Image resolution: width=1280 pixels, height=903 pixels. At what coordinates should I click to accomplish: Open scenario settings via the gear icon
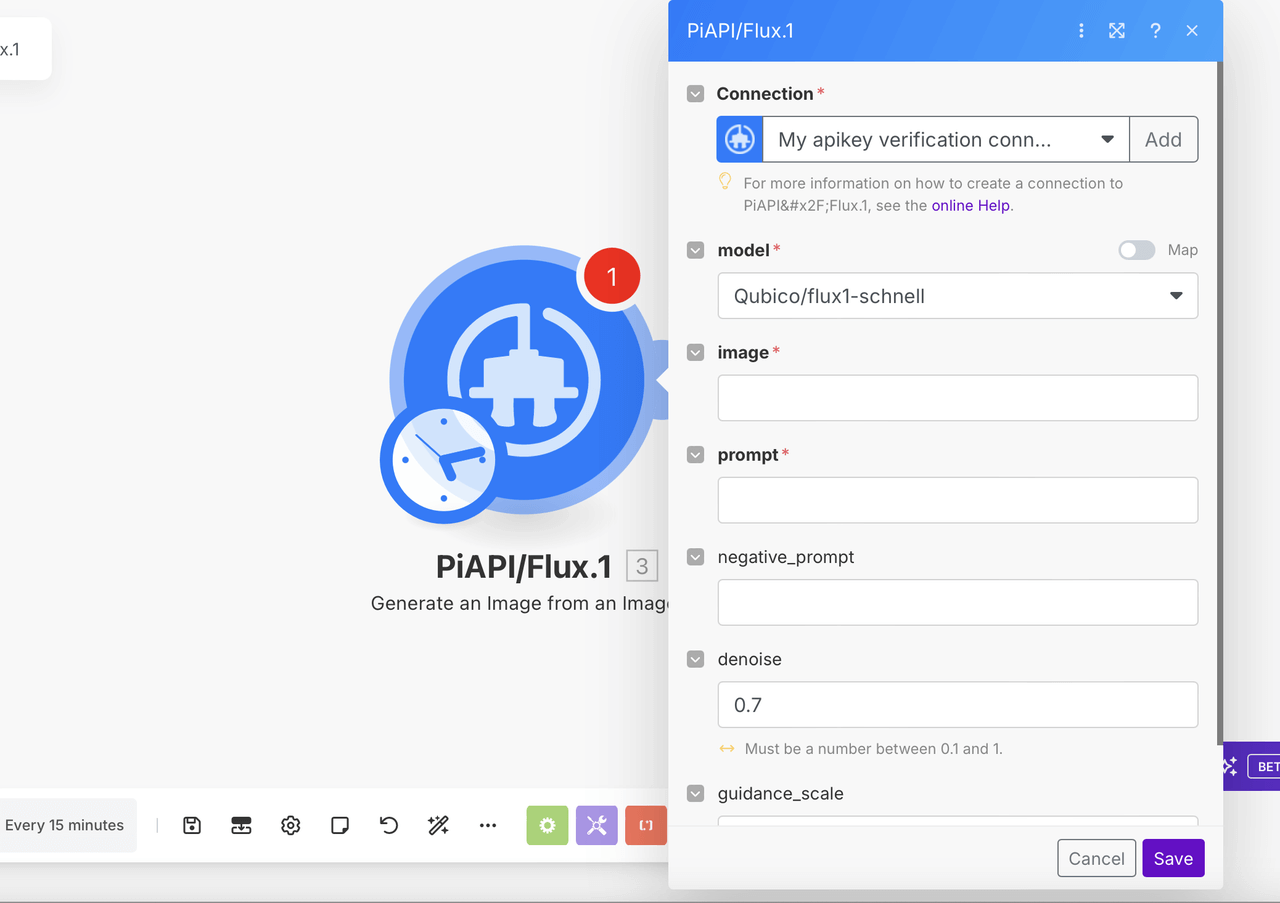coord(290,825)
